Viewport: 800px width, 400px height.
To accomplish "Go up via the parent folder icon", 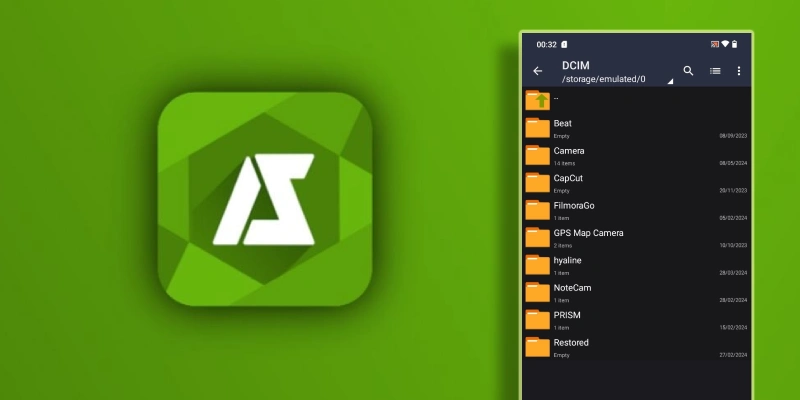I will pyautogui.click(x=538, y=100).
